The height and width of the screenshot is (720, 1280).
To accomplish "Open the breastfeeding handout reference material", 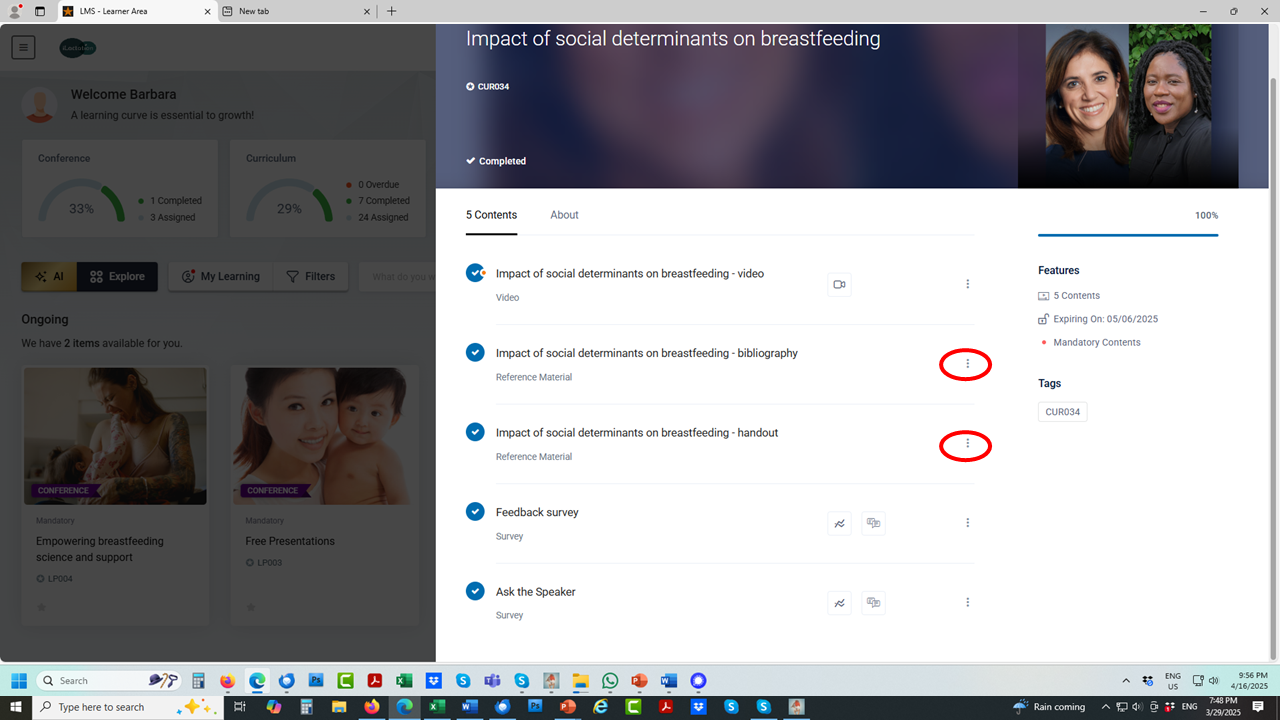I will (x=637, y=433).
